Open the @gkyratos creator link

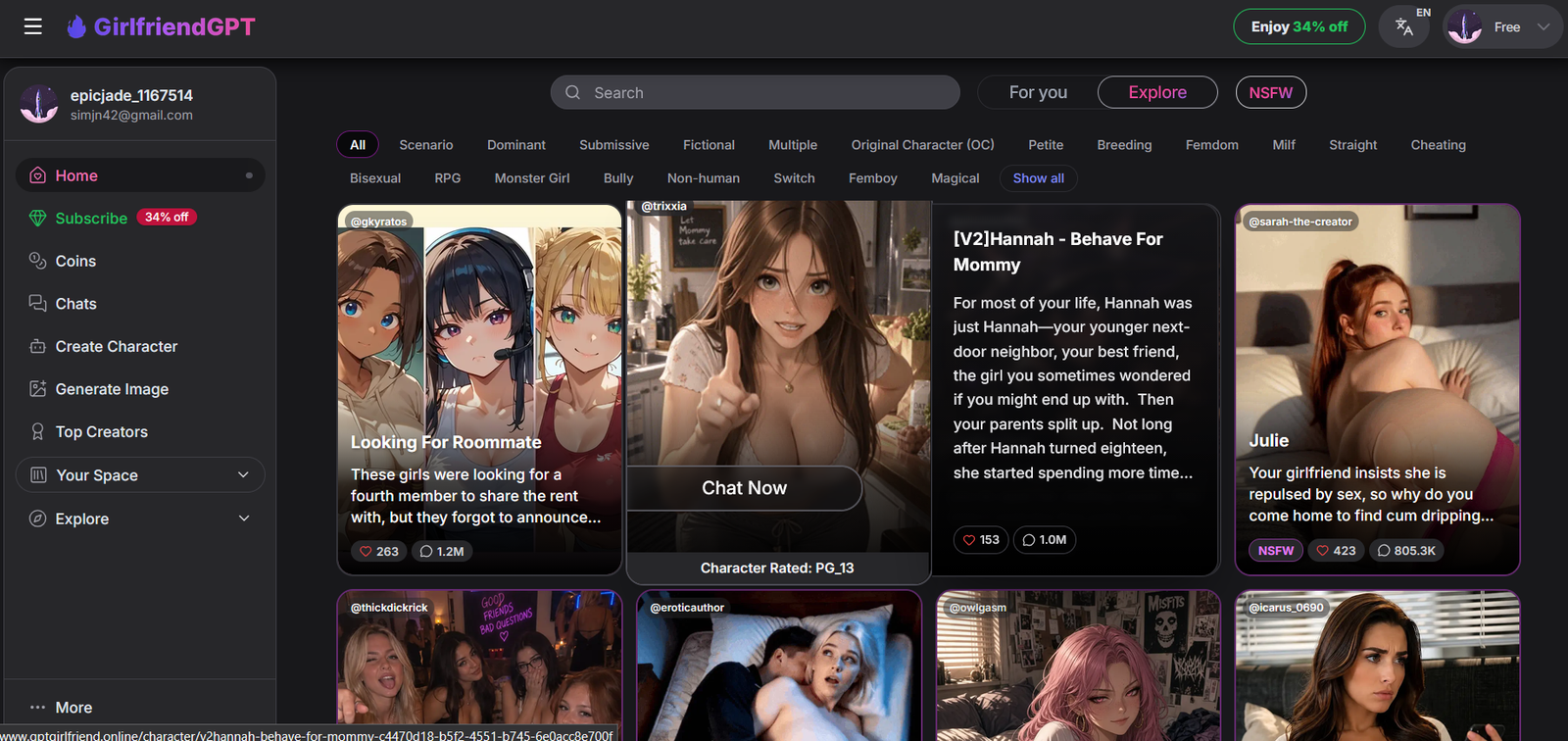tap(378, 222)
